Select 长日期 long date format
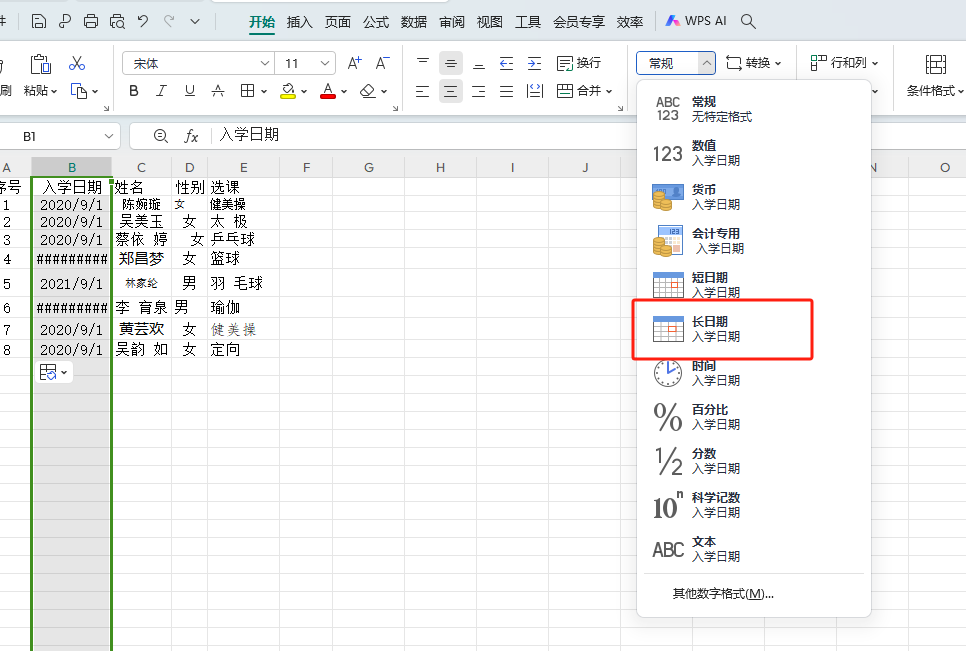Screen dimensions: 966x651 [753, 329]
